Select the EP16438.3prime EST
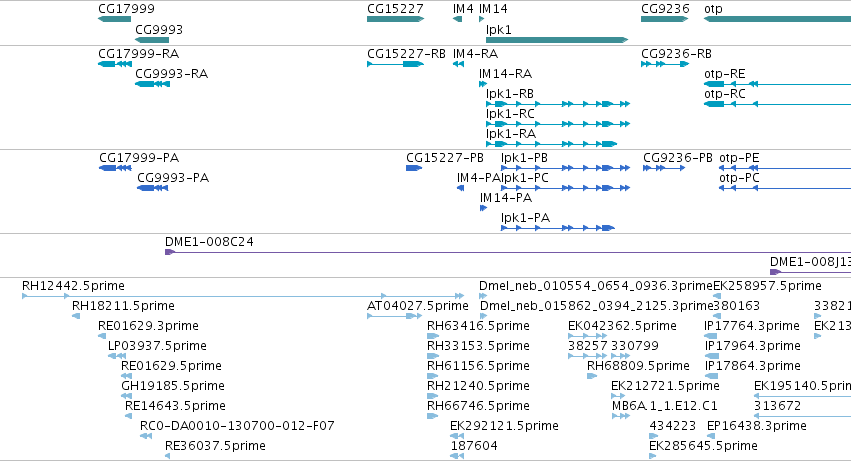Screen dimensions: 851x461 pyautogui.click(x=711, y=436)
